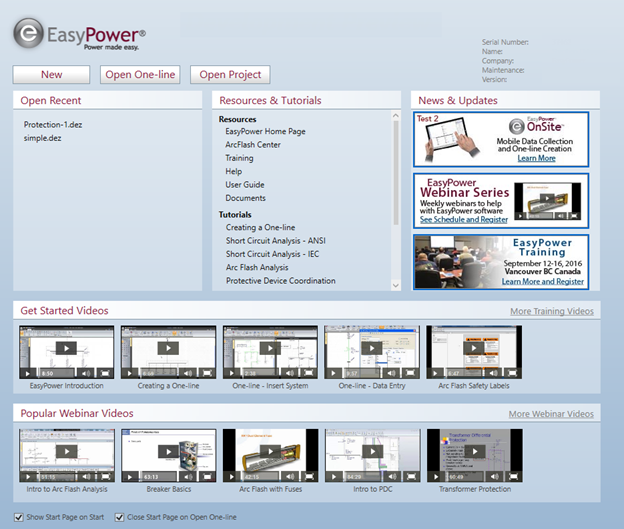The height and width of the screenshot is (529, 624).
Task: Click the resources list scrollbar thumb
Action: click(396, 173)
